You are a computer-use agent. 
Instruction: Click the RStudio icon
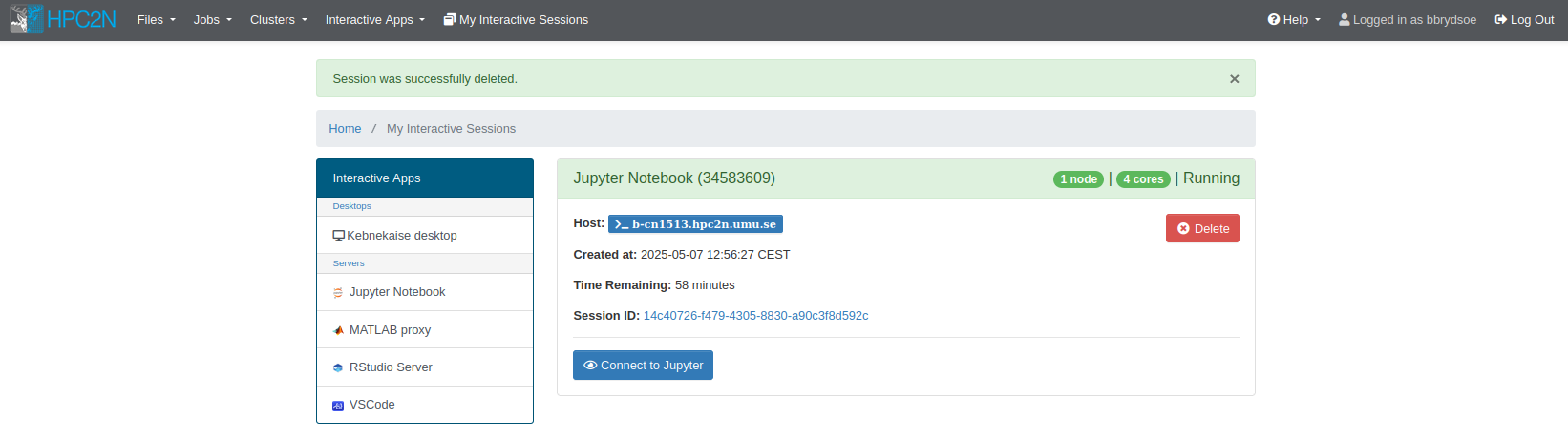(x=338, y=367)
